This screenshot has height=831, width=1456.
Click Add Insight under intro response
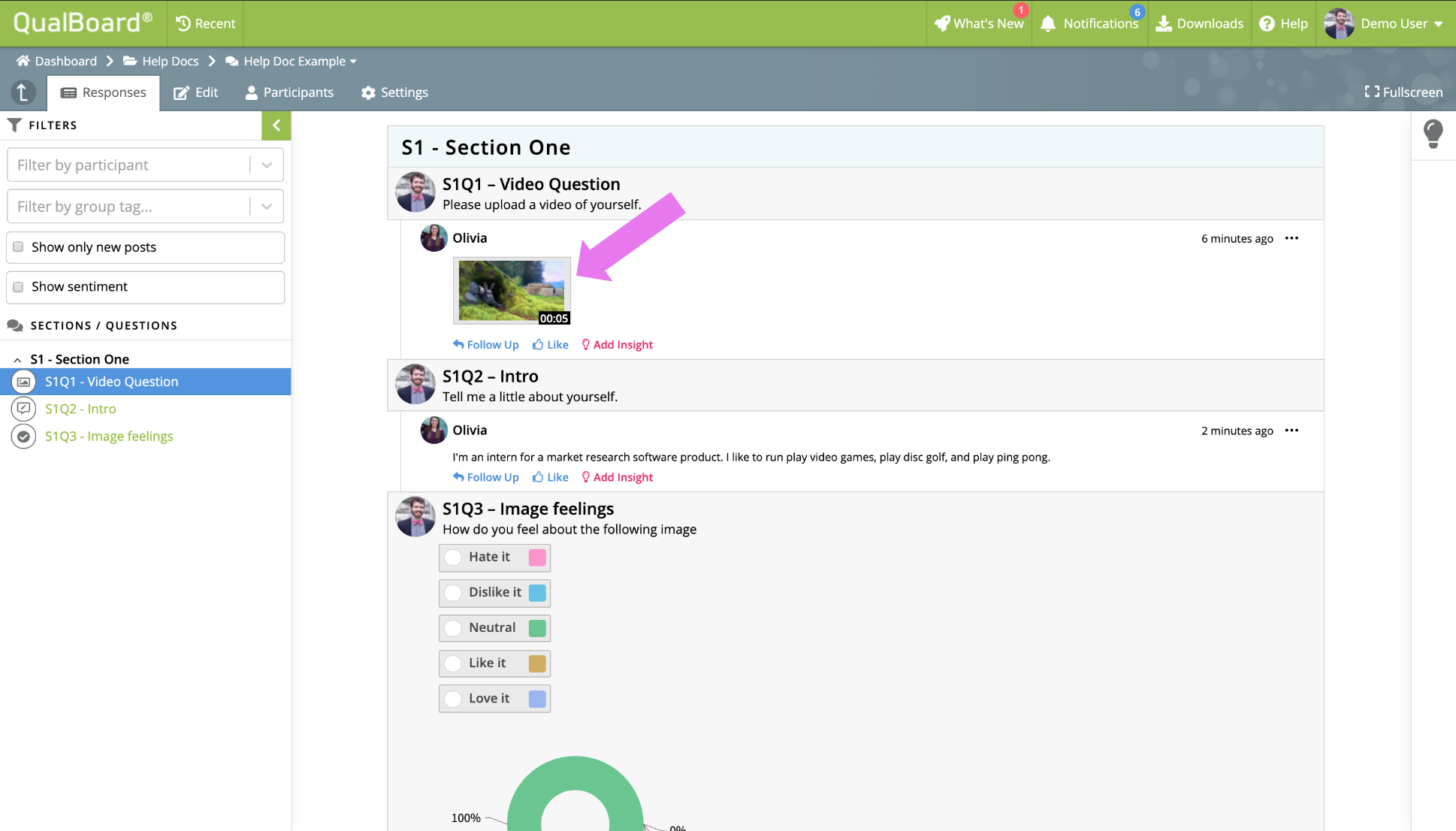tap(617, 477)
